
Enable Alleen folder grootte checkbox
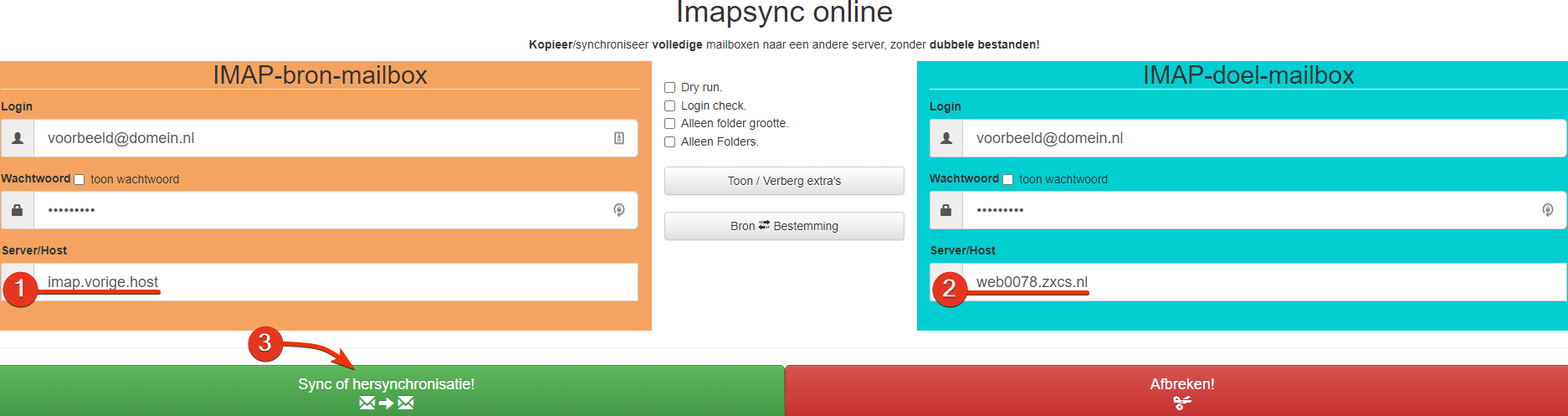[670, 124]
